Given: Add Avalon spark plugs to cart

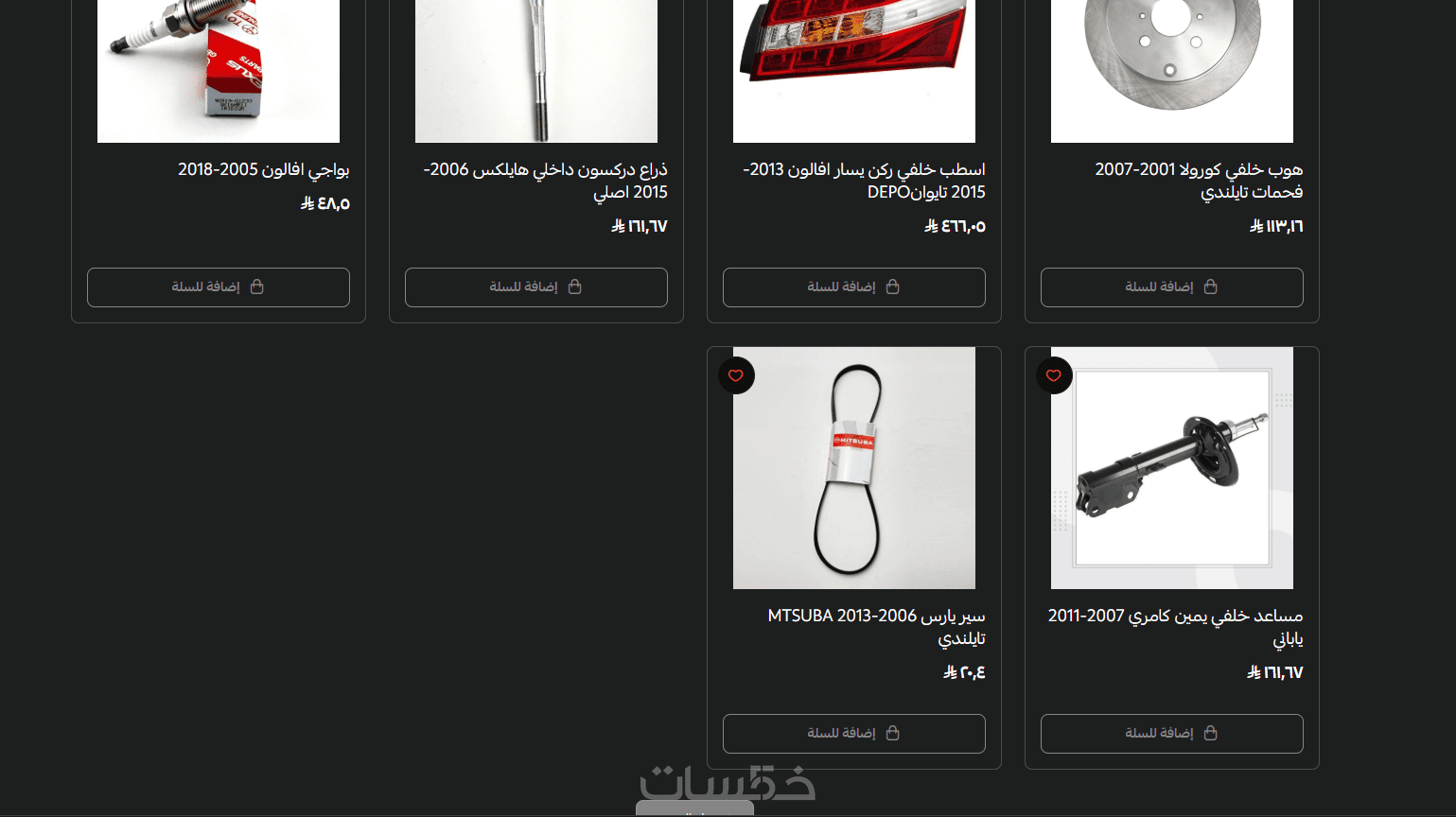Looking at the screenshot, I should coord(219,287).
